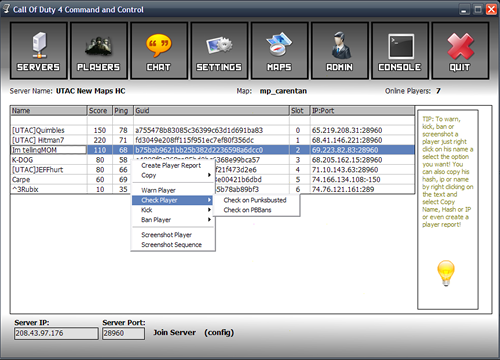Screen dimensions: 500x360
Task: Expand the Kick submenu
Action: pos(173,210)
